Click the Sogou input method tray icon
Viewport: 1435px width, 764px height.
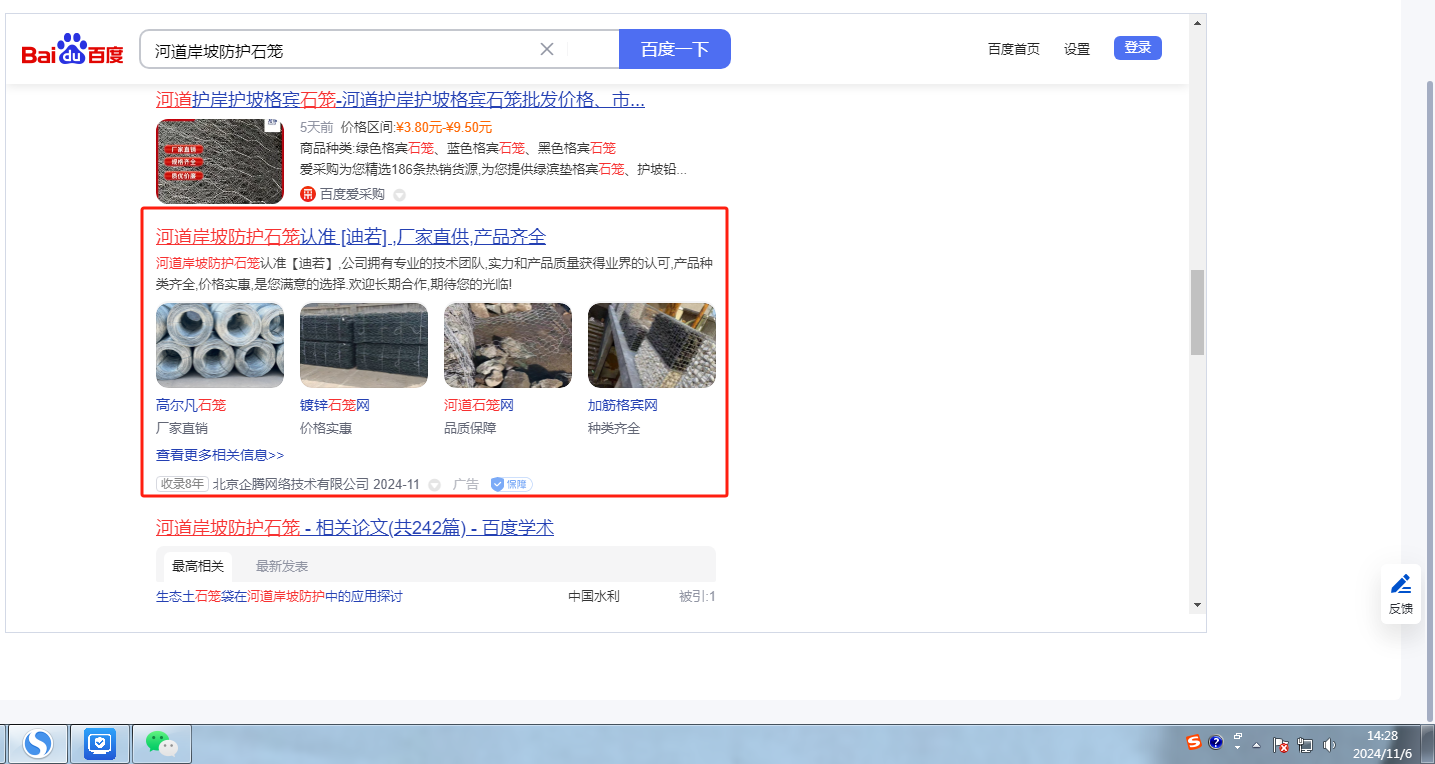[1193, 742]
